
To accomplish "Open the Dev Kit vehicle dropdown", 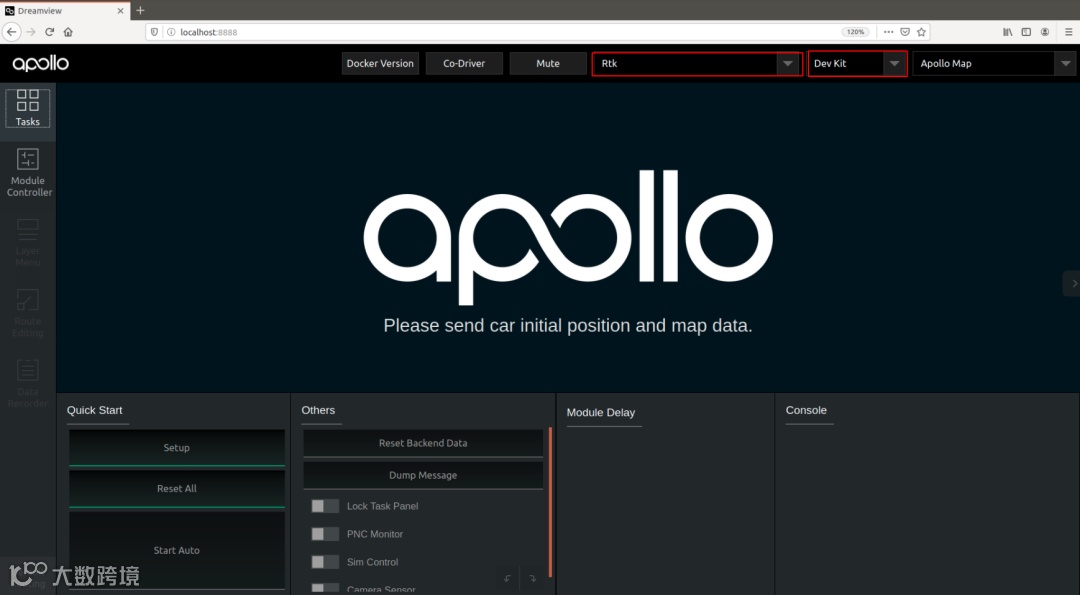I will (x=857, y=63).
